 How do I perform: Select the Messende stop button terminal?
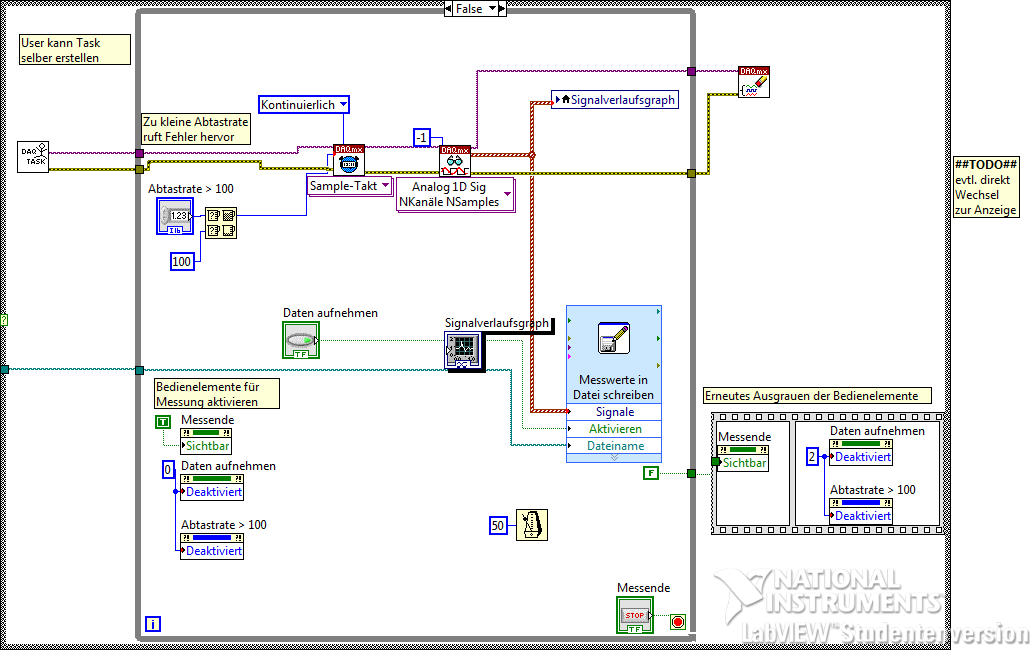635,615
